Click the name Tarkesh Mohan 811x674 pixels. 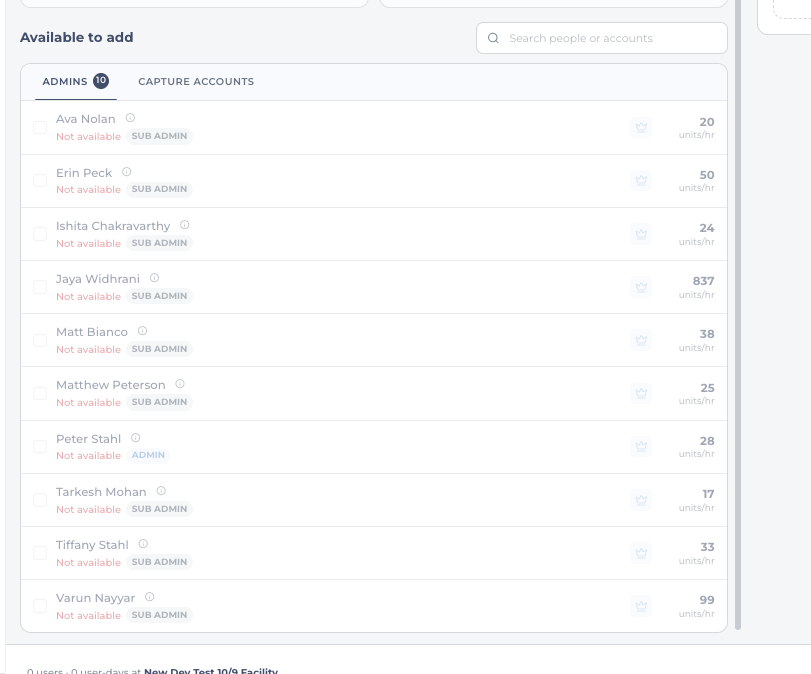point(101,492)
